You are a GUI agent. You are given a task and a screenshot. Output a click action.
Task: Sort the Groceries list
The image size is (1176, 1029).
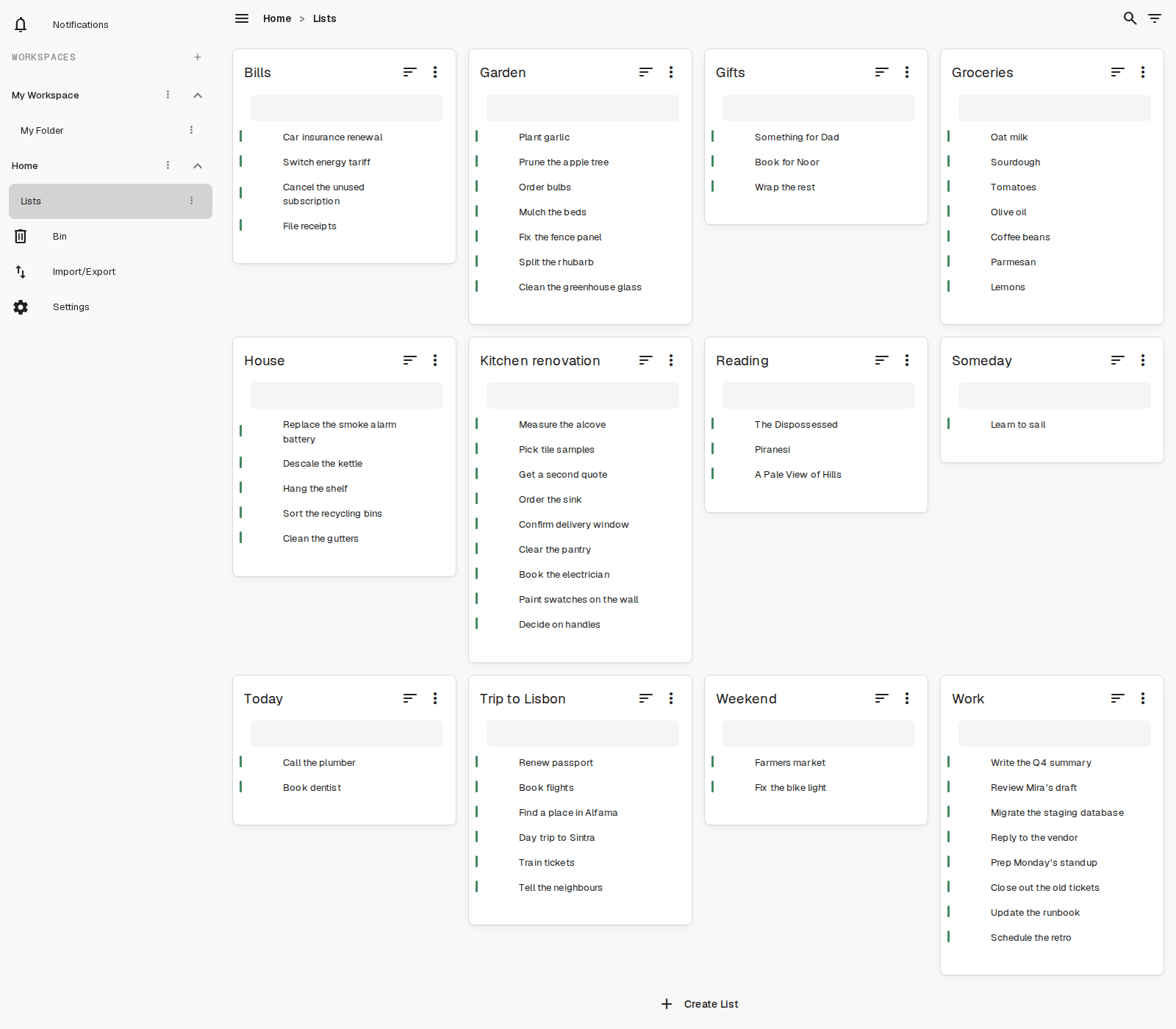[1118, 72]
